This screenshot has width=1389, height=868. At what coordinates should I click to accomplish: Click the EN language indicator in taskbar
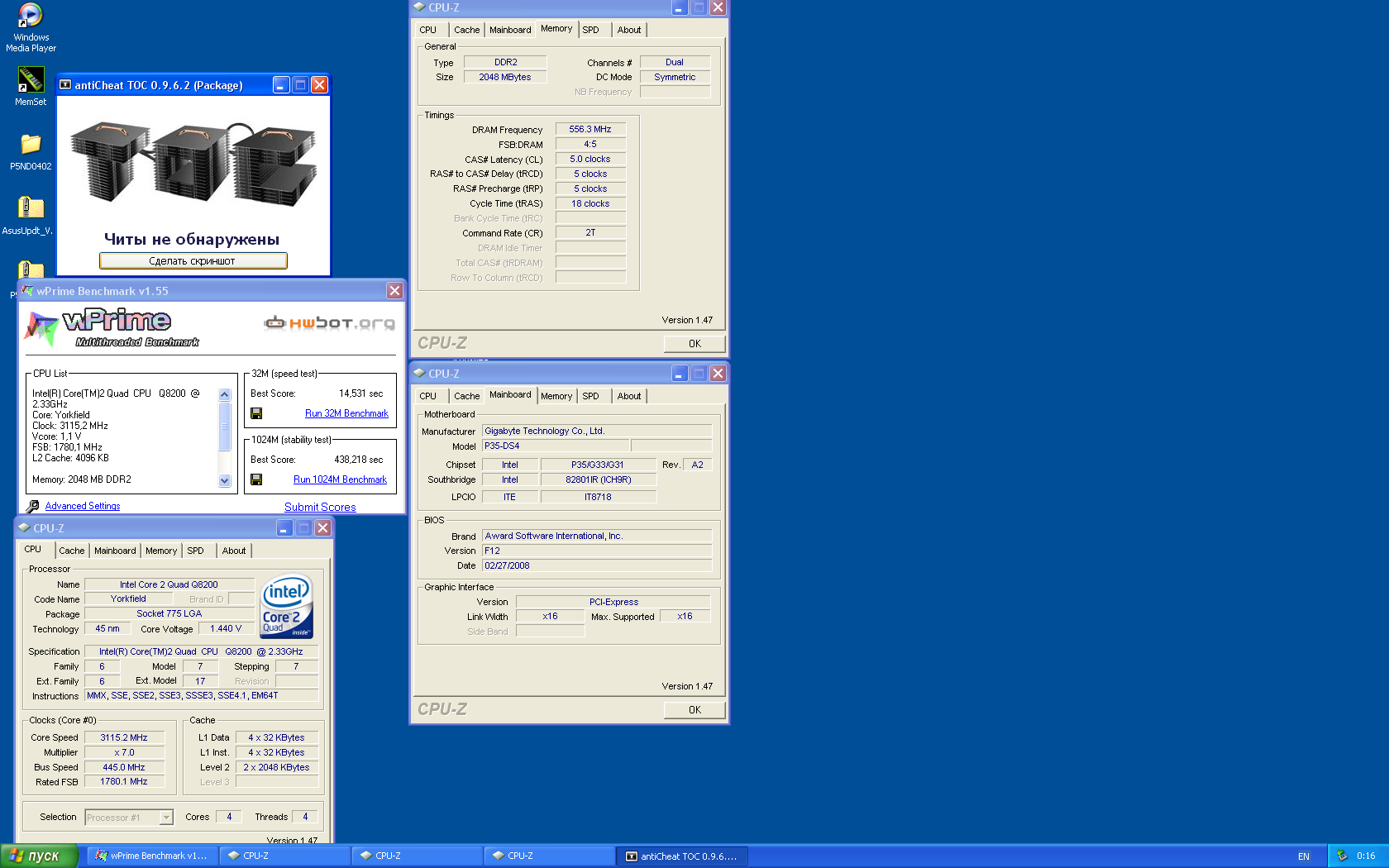click(1304, 856)
